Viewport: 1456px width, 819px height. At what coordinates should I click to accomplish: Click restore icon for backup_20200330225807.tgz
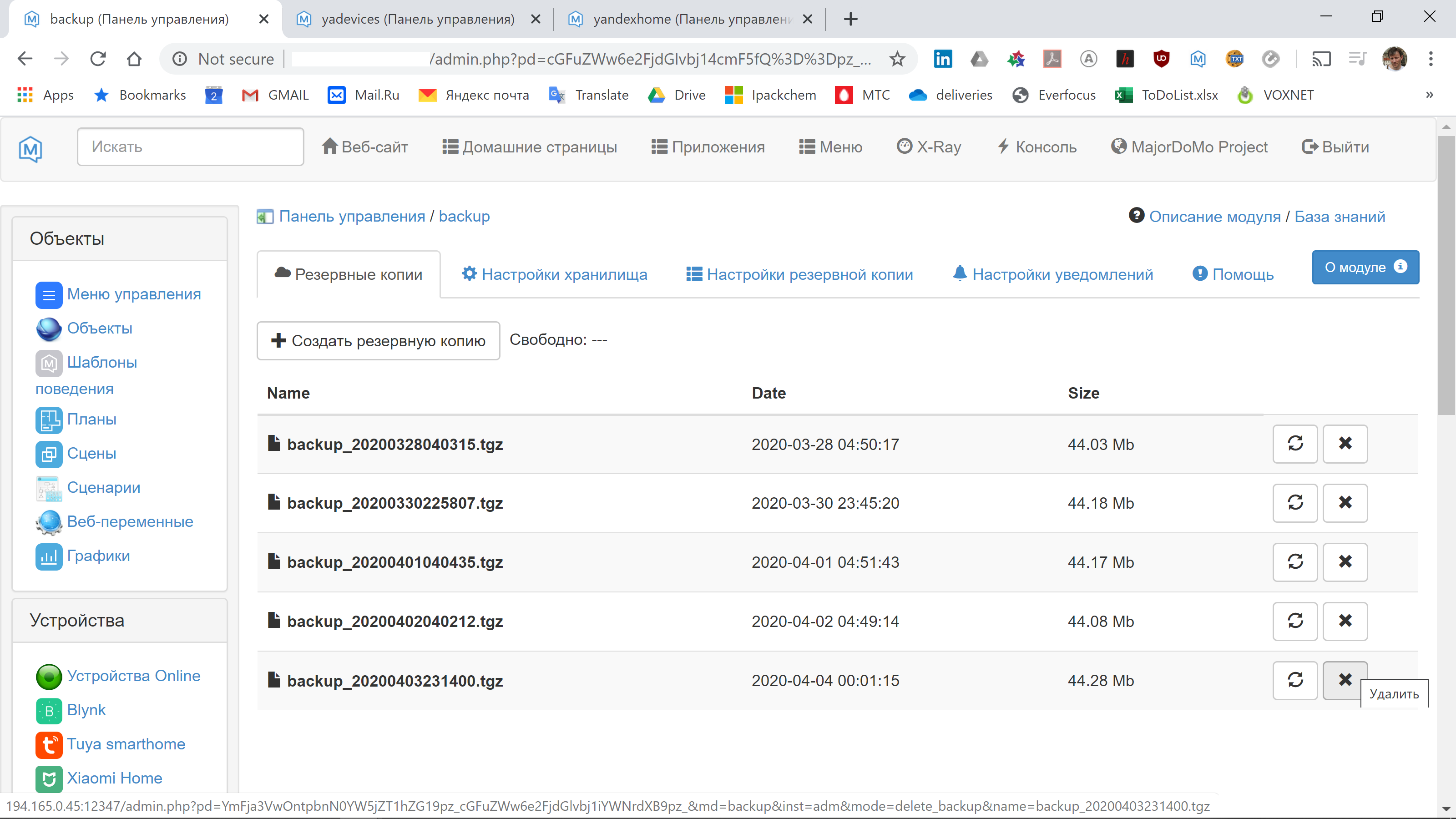coord(1295,503)
